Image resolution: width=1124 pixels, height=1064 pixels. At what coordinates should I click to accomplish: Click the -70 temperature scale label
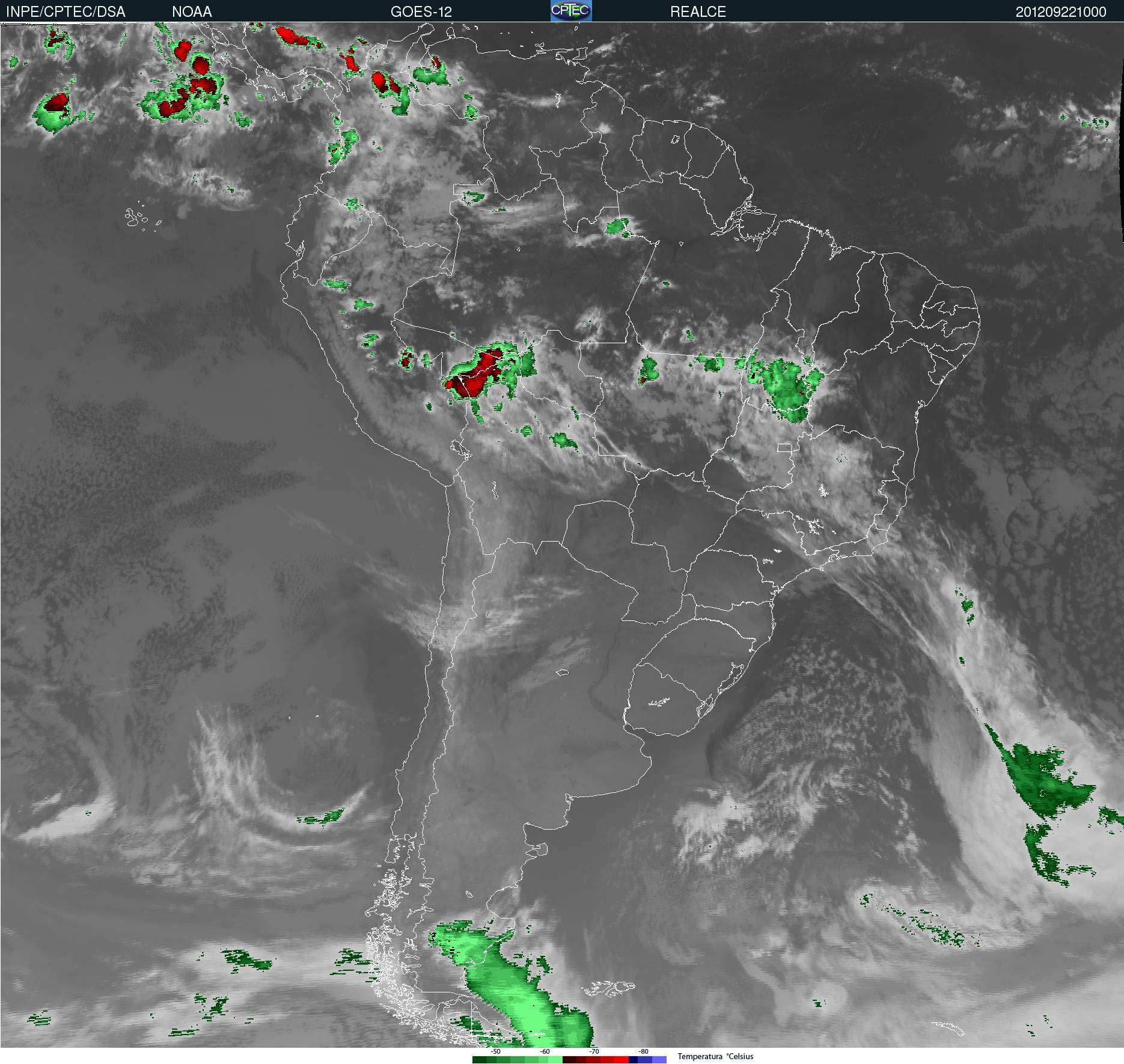(x=594, y=1051)
